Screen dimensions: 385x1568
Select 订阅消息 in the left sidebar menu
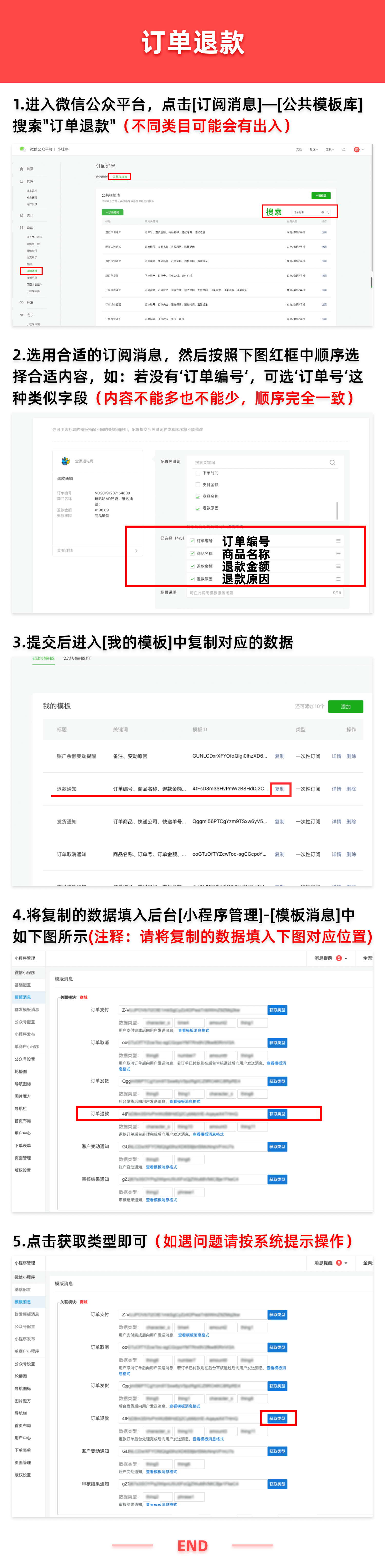click(31, 271)
